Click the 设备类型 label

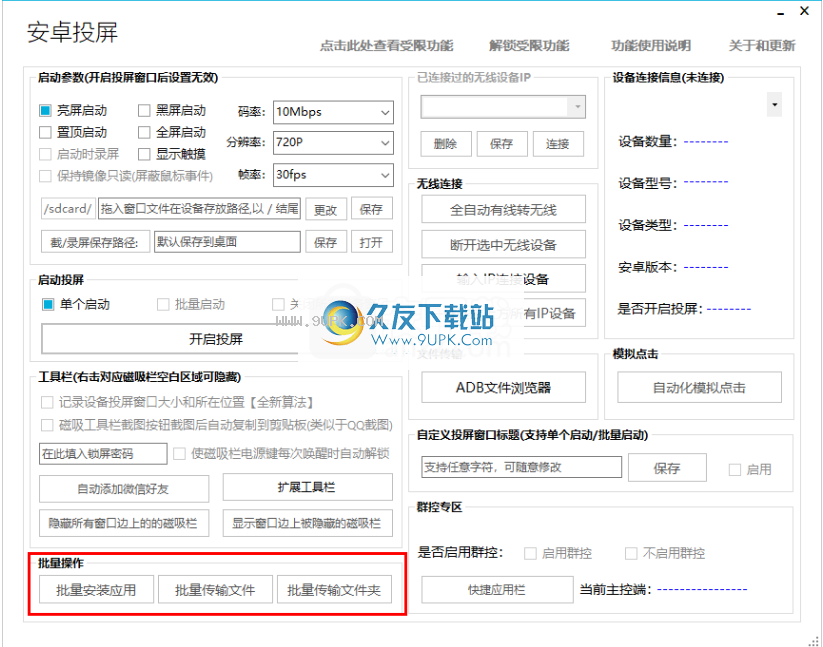click(x=648, y=225)
